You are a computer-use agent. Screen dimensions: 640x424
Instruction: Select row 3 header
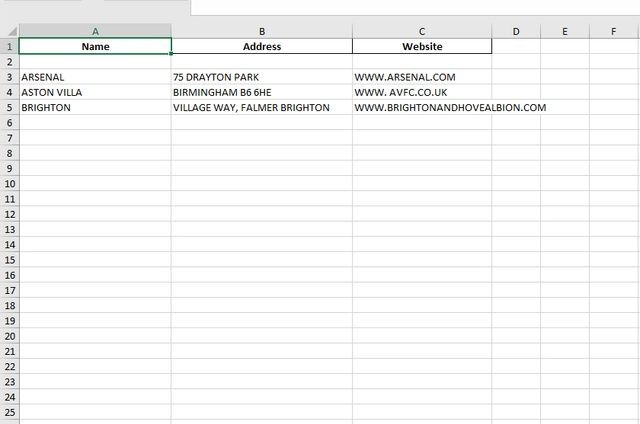pos(9,77)
